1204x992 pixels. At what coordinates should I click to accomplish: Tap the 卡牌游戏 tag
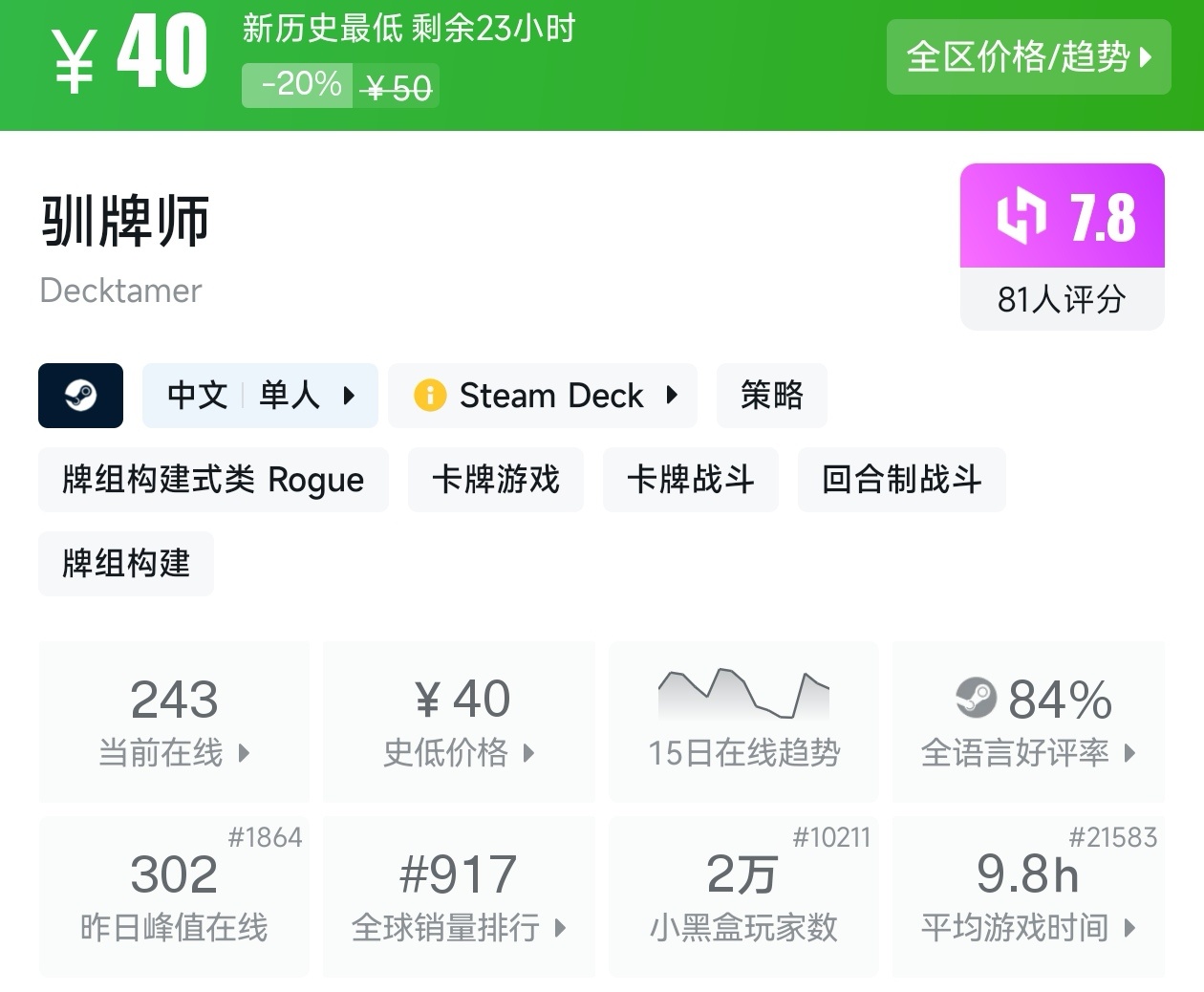495,480
